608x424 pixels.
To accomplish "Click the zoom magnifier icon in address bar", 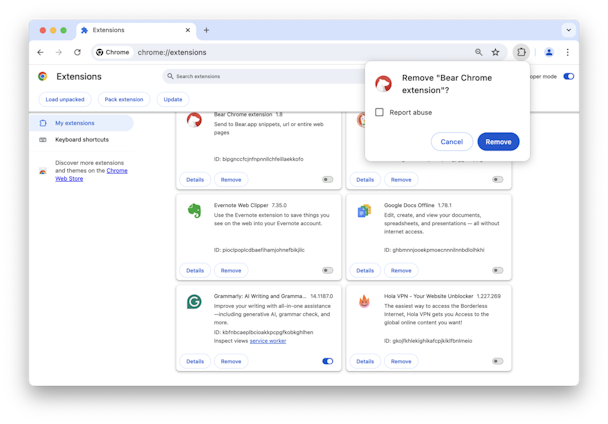I will (478, 52).
